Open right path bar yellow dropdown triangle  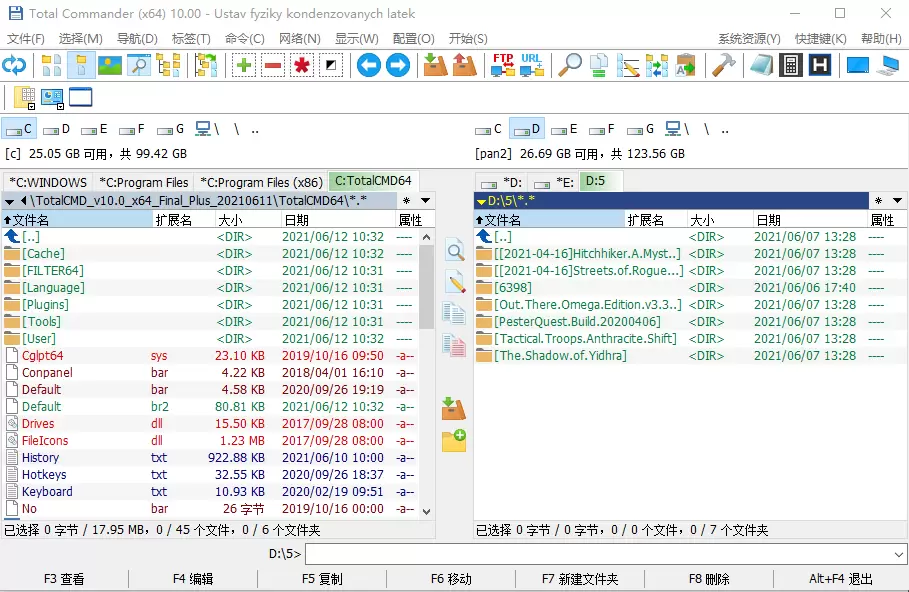(481, 202)
